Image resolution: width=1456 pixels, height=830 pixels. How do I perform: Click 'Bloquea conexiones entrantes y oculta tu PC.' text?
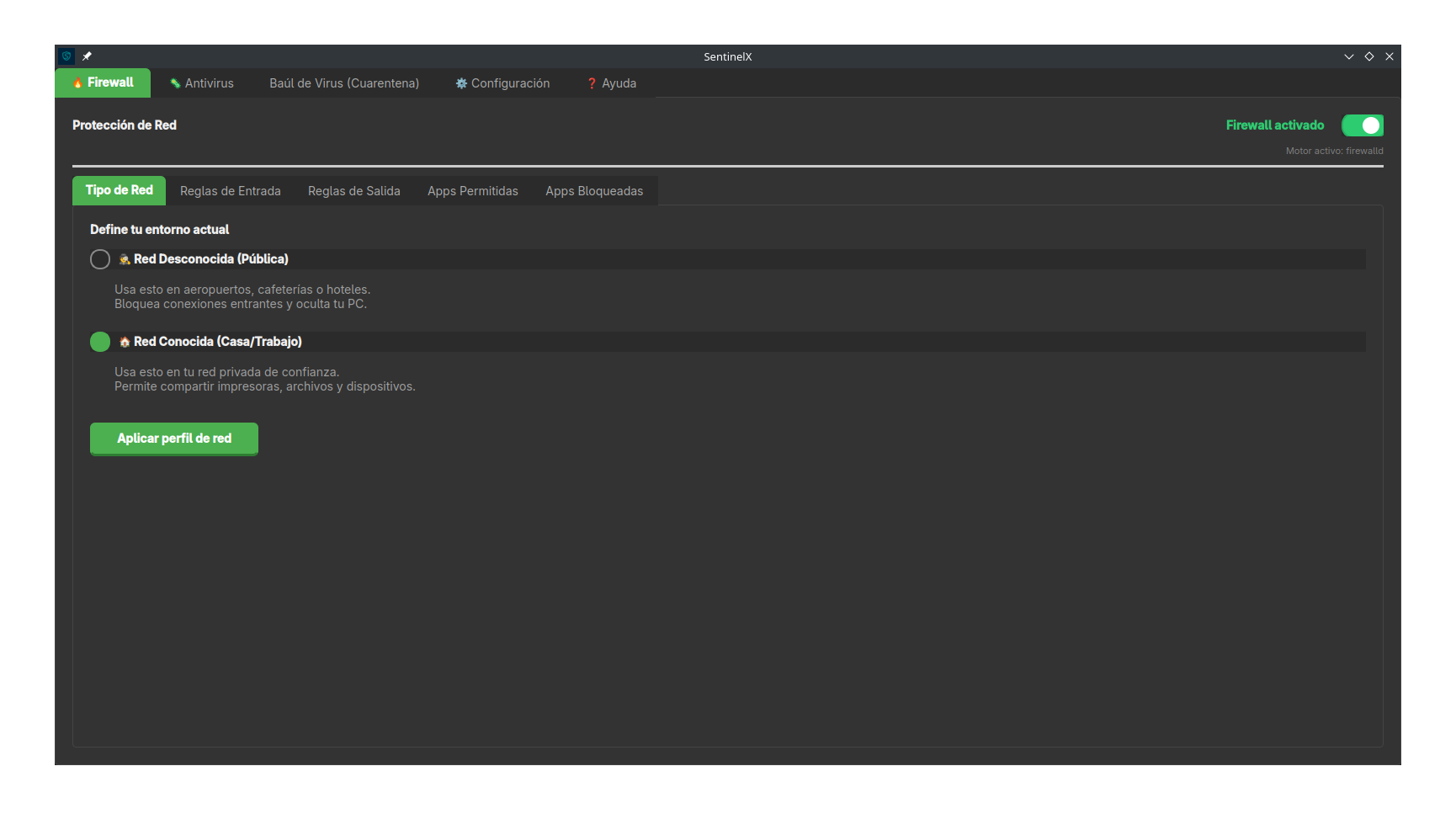tap(241, 304)
